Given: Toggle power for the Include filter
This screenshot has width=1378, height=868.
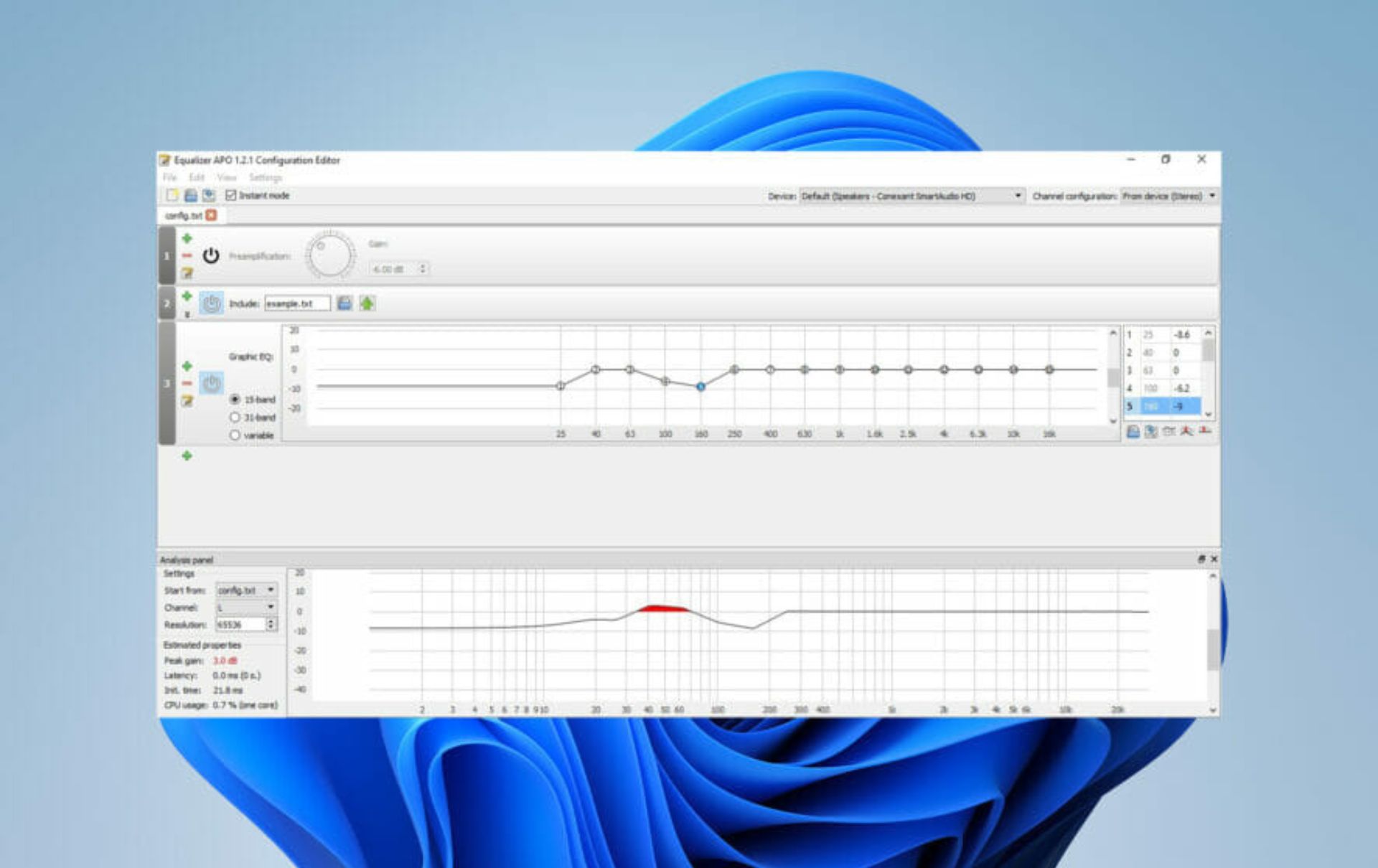Looking at the screenshot, I should coord(211,303).
